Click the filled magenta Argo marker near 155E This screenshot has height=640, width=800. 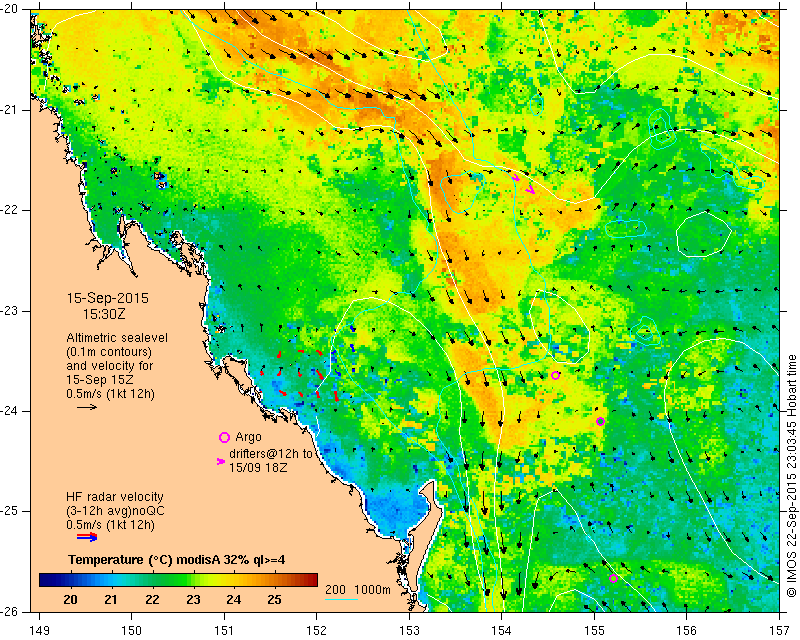click(x=601, y=422)
